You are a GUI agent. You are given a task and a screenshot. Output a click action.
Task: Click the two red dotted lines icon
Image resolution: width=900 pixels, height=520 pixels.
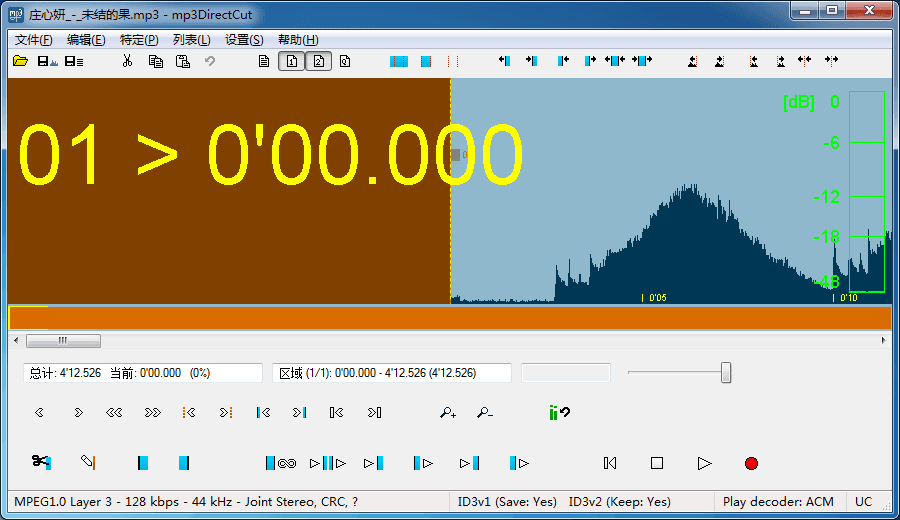coord(453,61)
